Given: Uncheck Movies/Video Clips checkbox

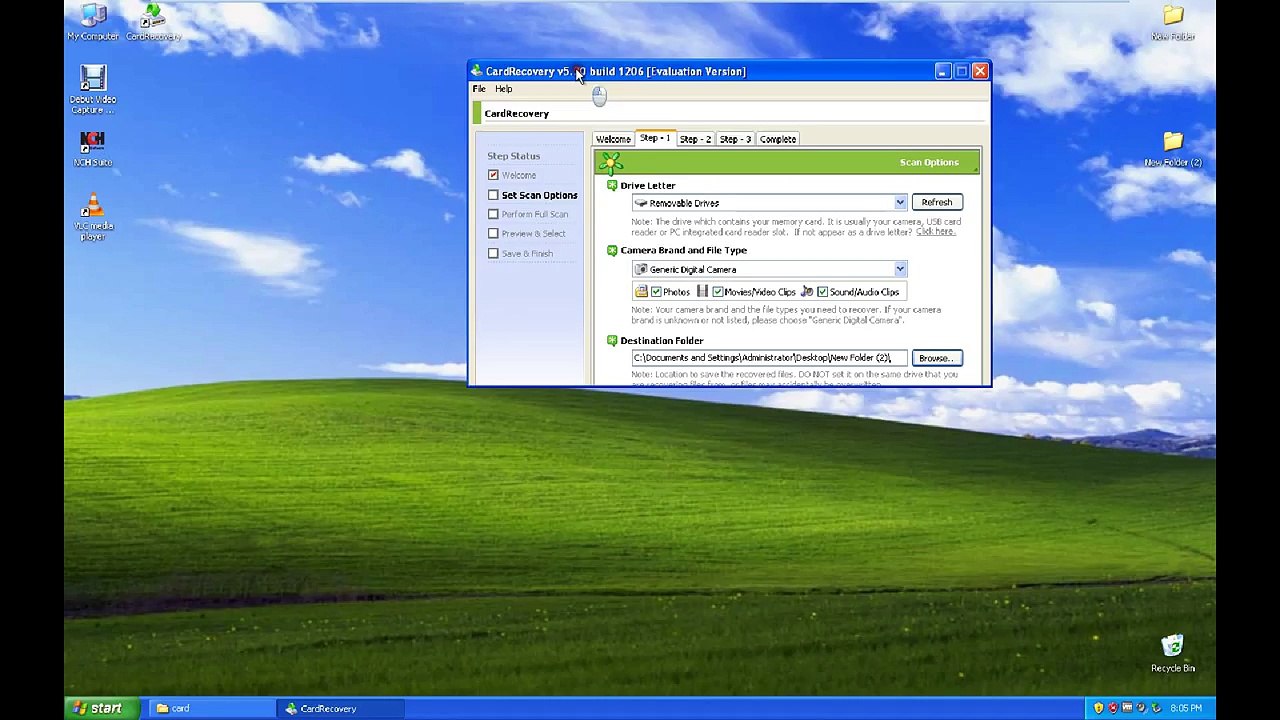Looking at the screenshot, I should (717, 292).
